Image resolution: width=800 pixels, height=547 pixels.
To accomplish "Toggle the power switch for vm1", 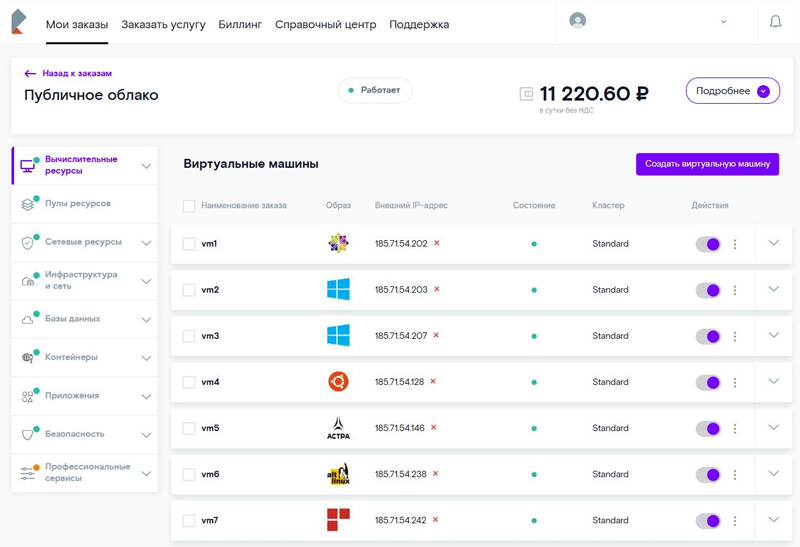I will tap(708, 244).
